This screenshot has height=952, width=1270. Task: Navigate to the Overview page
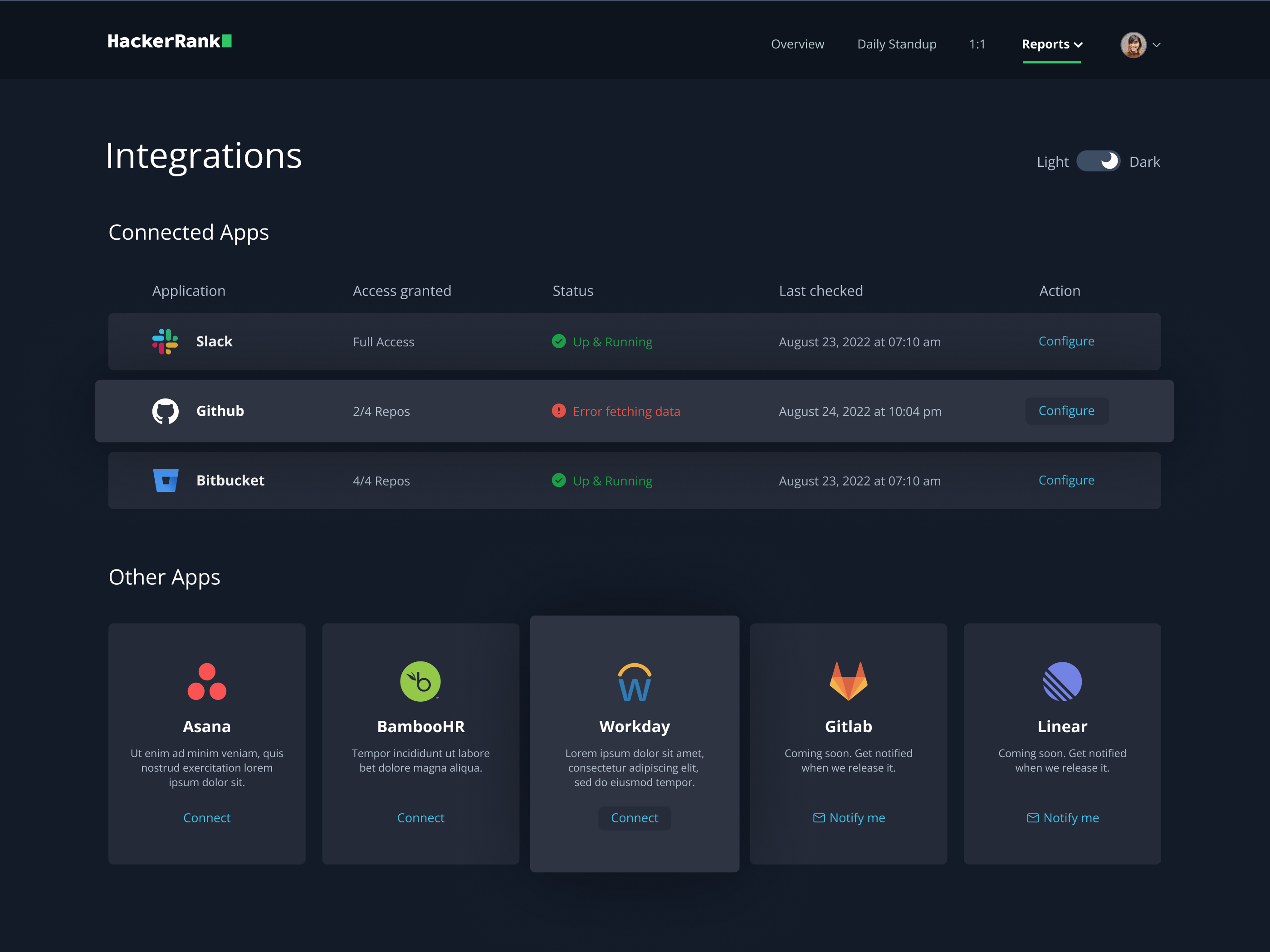coord(797,44)
